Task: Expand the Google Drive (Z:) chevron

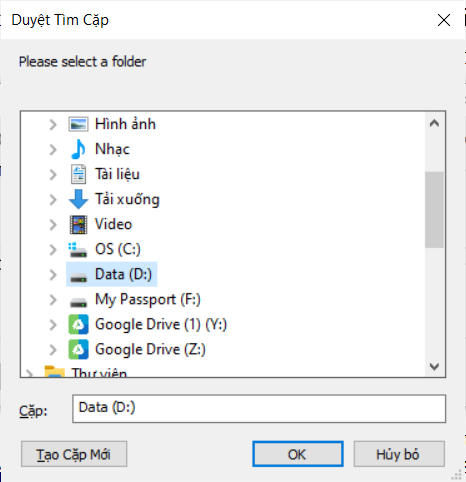Action: coord(53,350)
